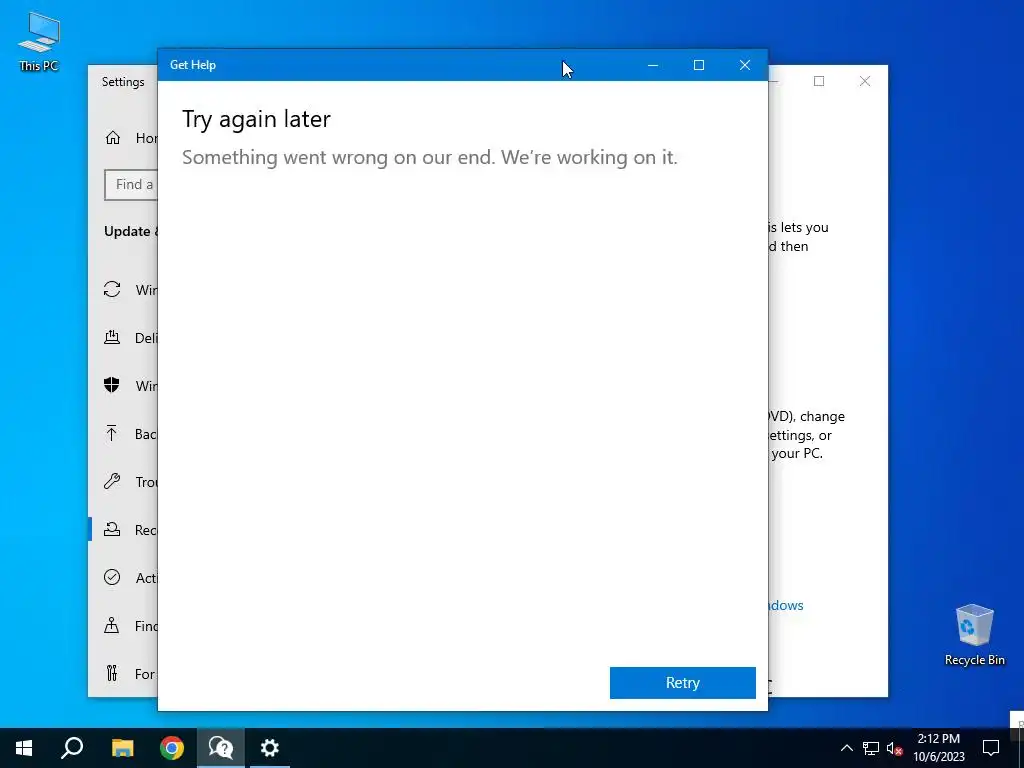The width and height of the screenshot is (1024, 768).
Task: Click the Get Help window title text
Action: click(193, 65)
